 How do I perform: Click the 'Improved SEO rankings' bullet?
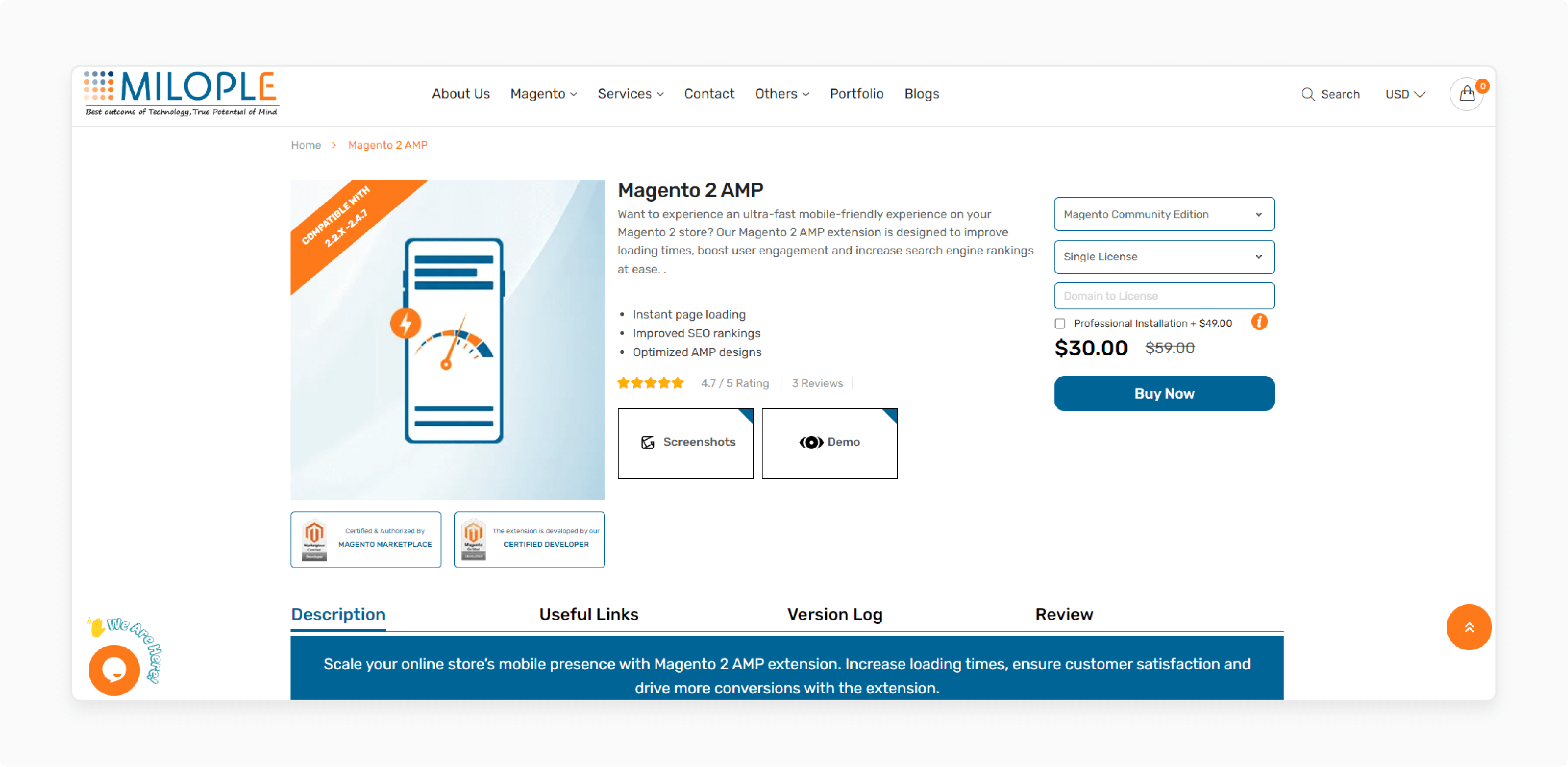696,333
